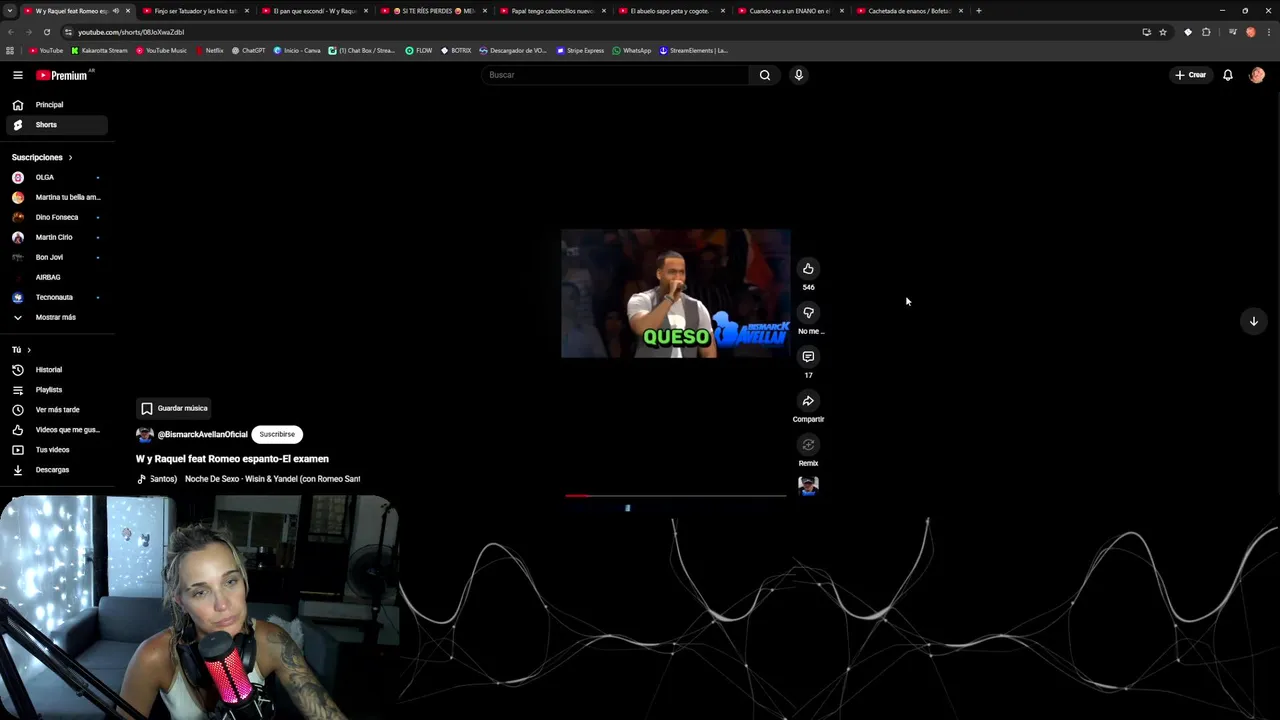Screen dimensions: 1280x720
Task: Click Guardar música button
Action: click(x=174, y=408)
